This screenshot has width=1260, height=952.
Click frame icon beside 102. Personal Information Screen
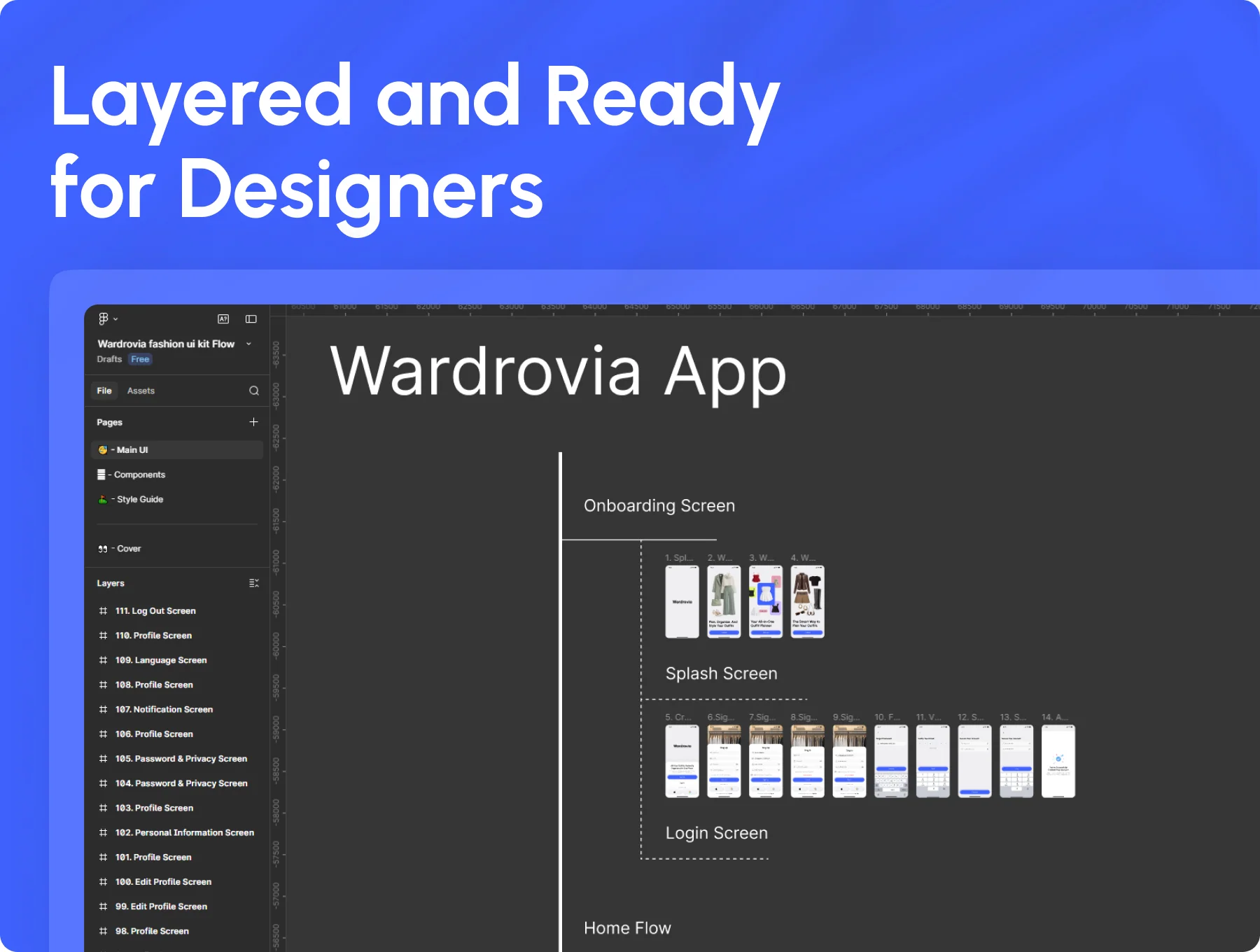[103, 832]
